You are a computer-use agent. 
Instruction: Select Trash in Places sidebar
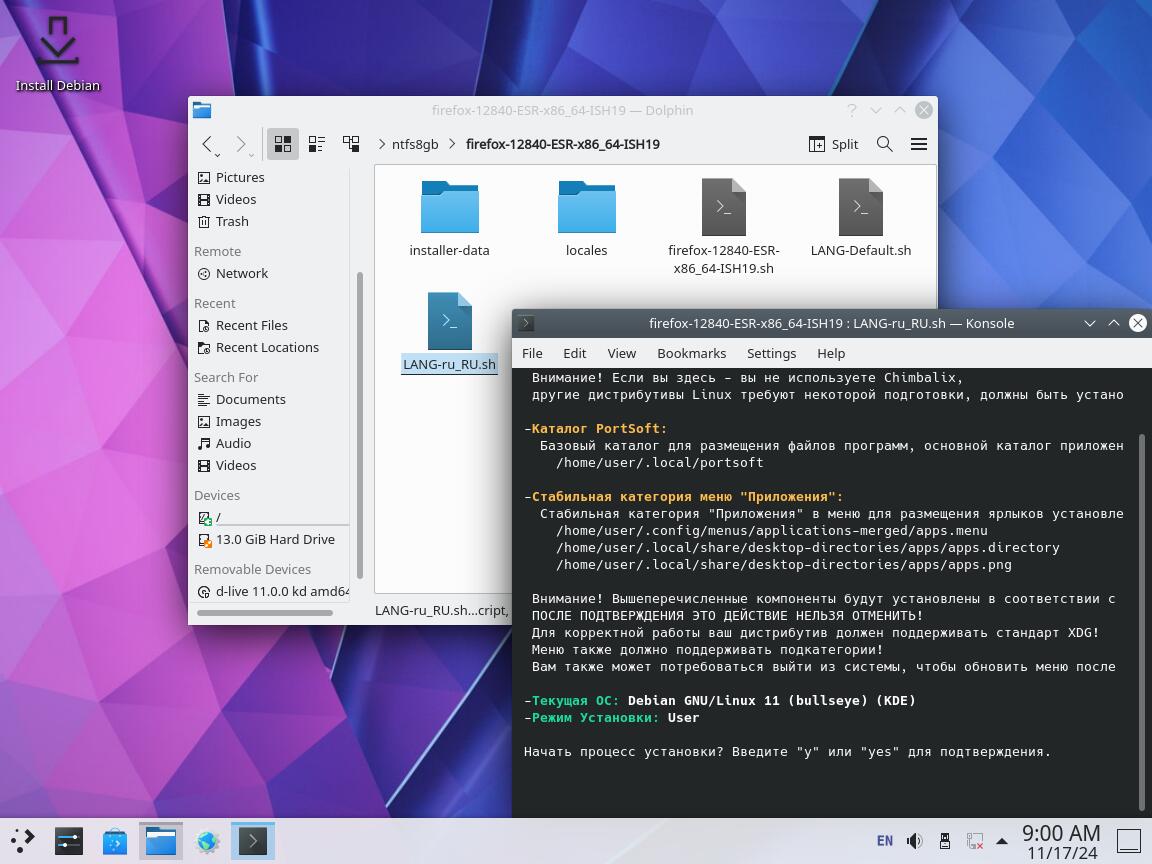(x=231, y=221)
